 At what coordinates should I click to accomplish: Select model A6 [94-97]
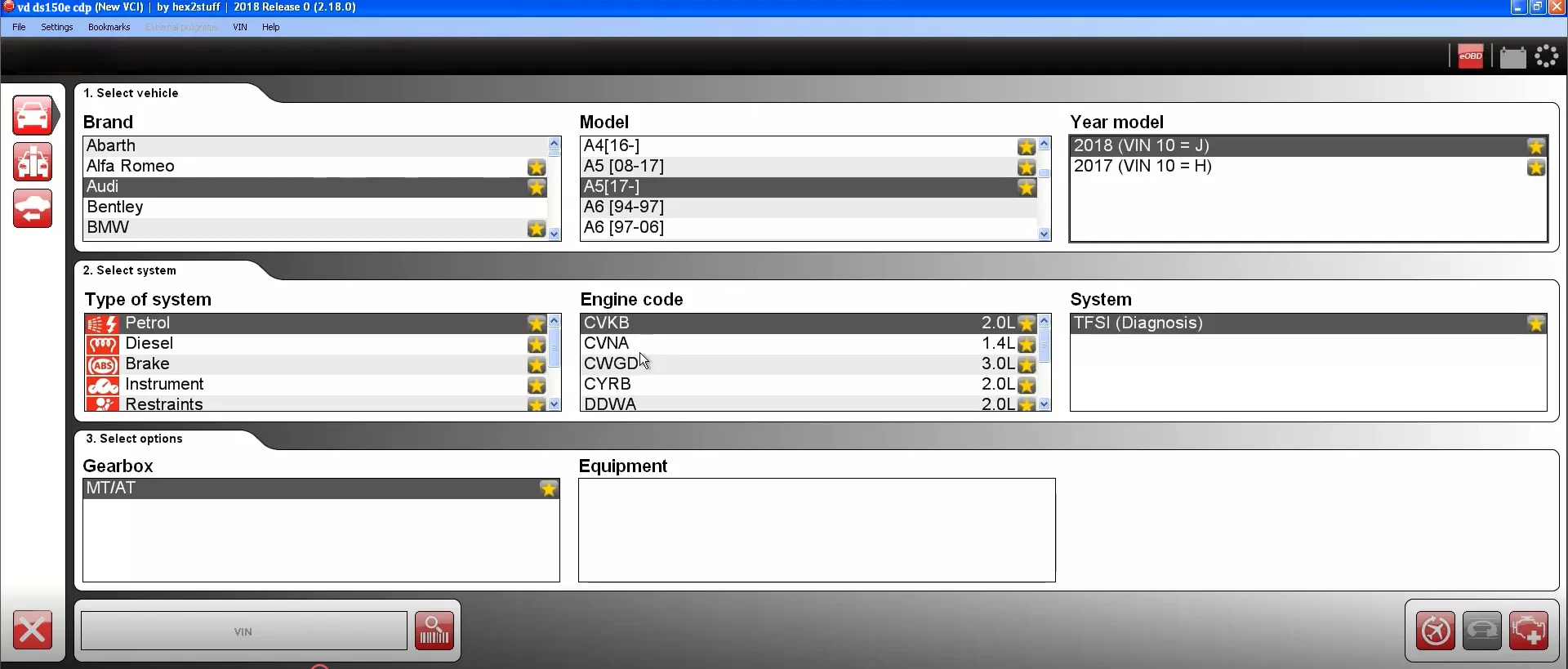pos(808,207)
